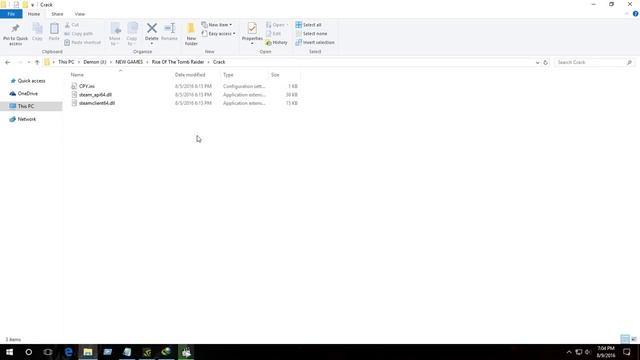Viewport: 640px width, 360px height.
Task: Pin folder to Quick access
Action: point(16,34)
